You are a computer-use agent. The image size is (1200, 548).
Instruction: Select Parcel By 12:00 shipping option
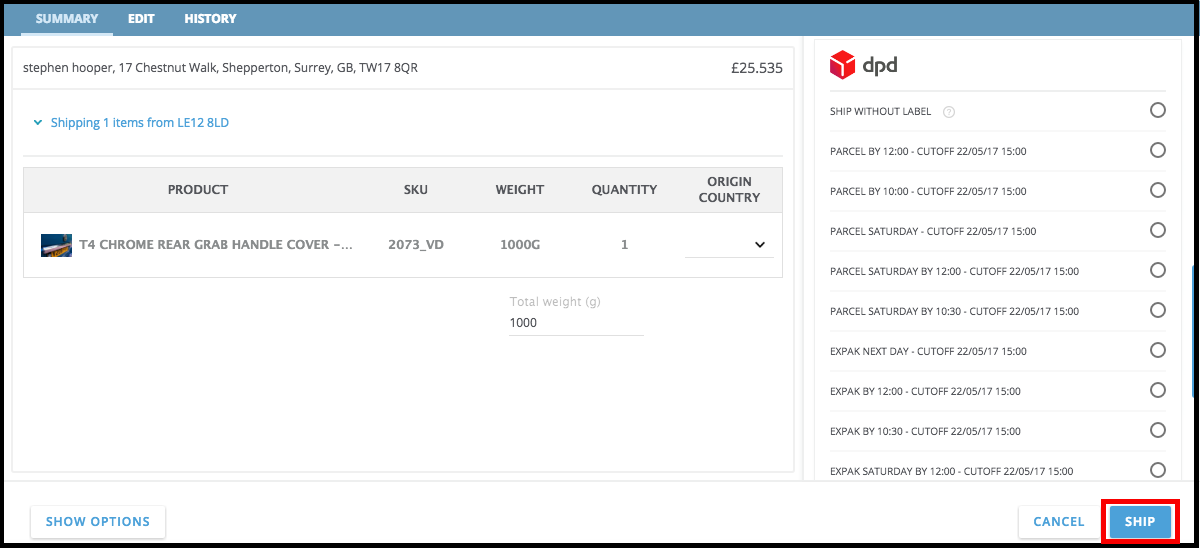[x=1157, y=151]
